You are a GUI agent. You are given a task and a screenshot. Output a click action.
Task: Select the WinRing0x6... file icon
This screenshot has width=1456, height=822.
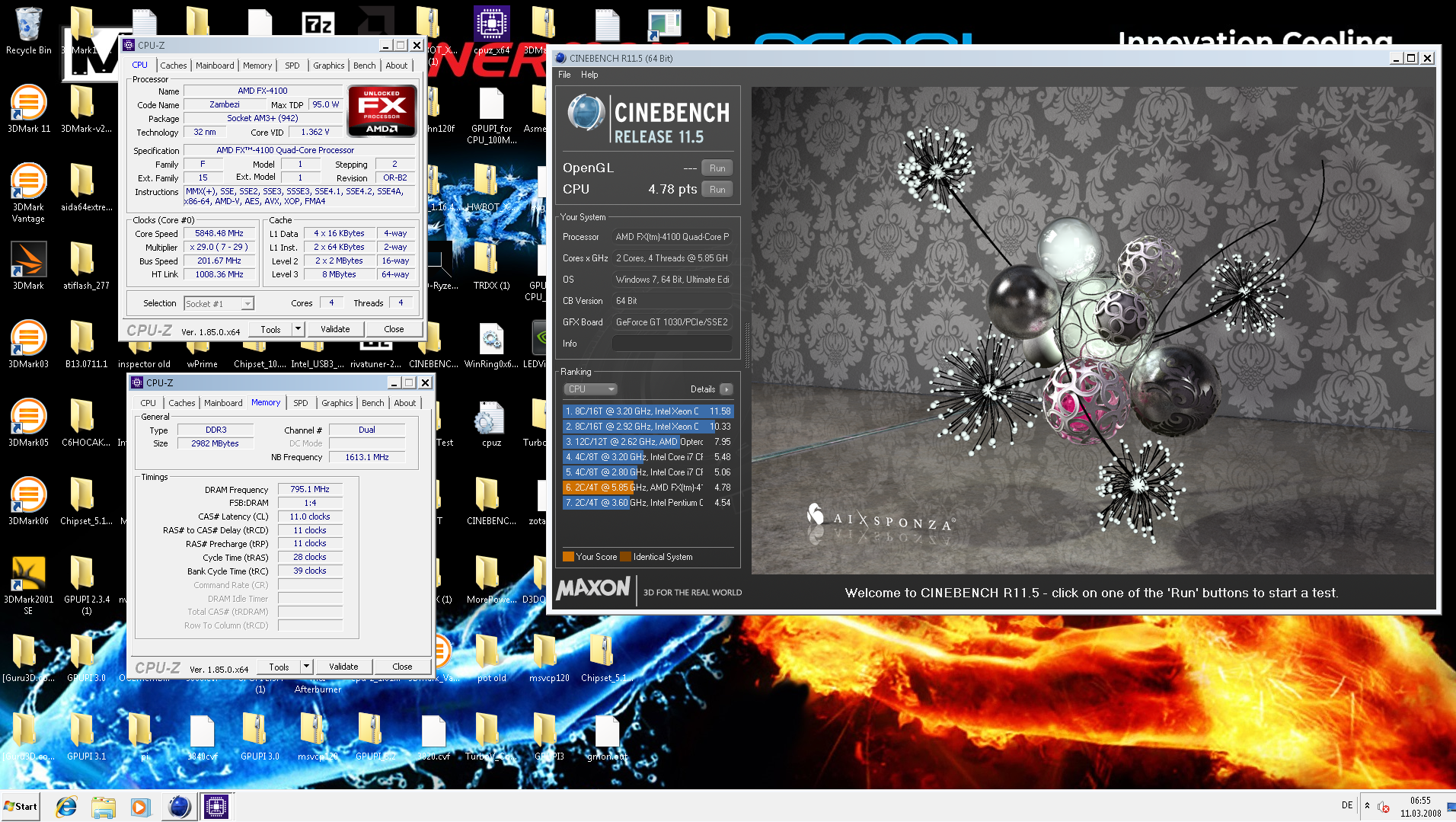491,345
